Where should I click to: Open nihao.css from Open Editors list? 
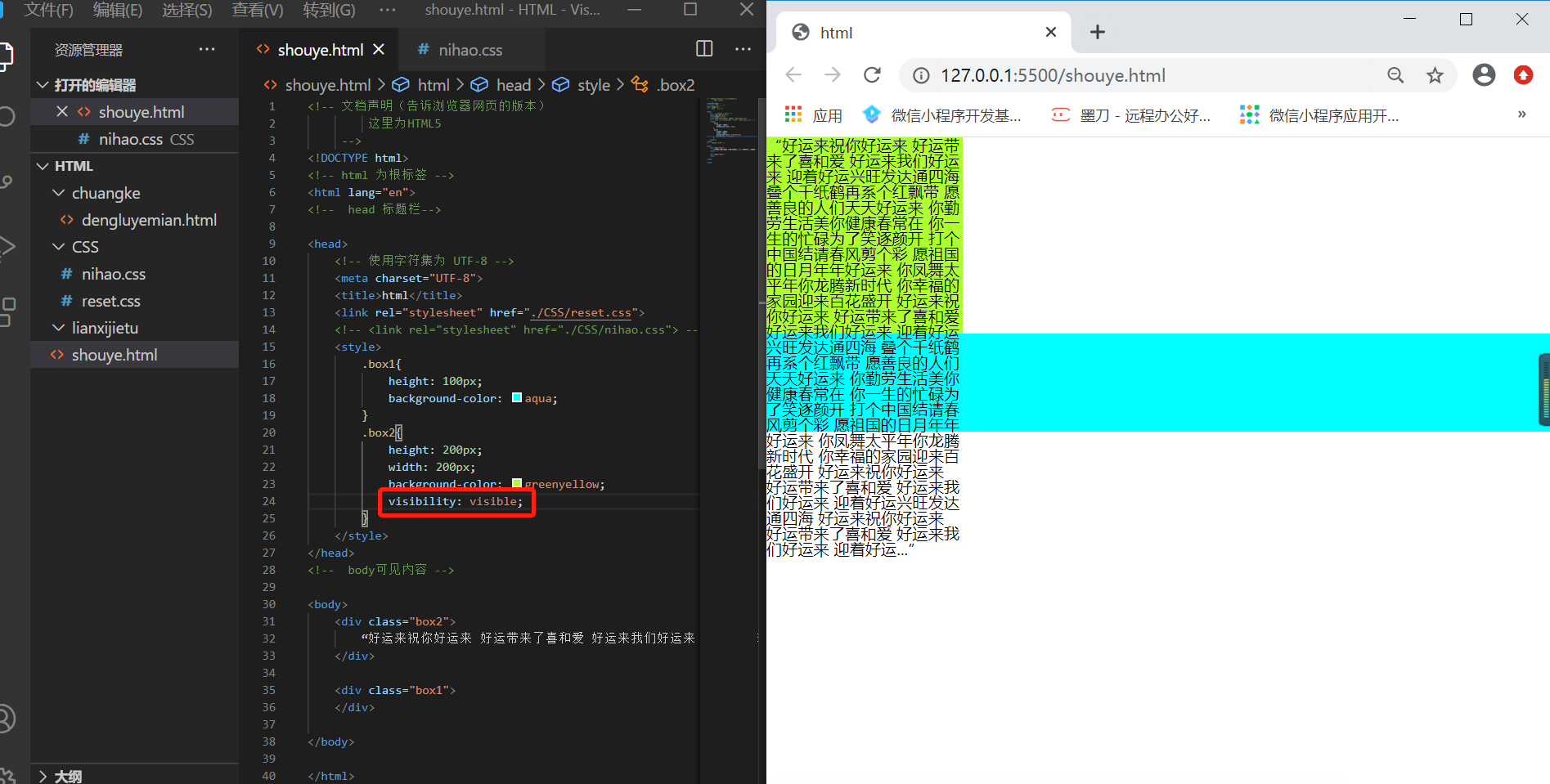(134, 139)
